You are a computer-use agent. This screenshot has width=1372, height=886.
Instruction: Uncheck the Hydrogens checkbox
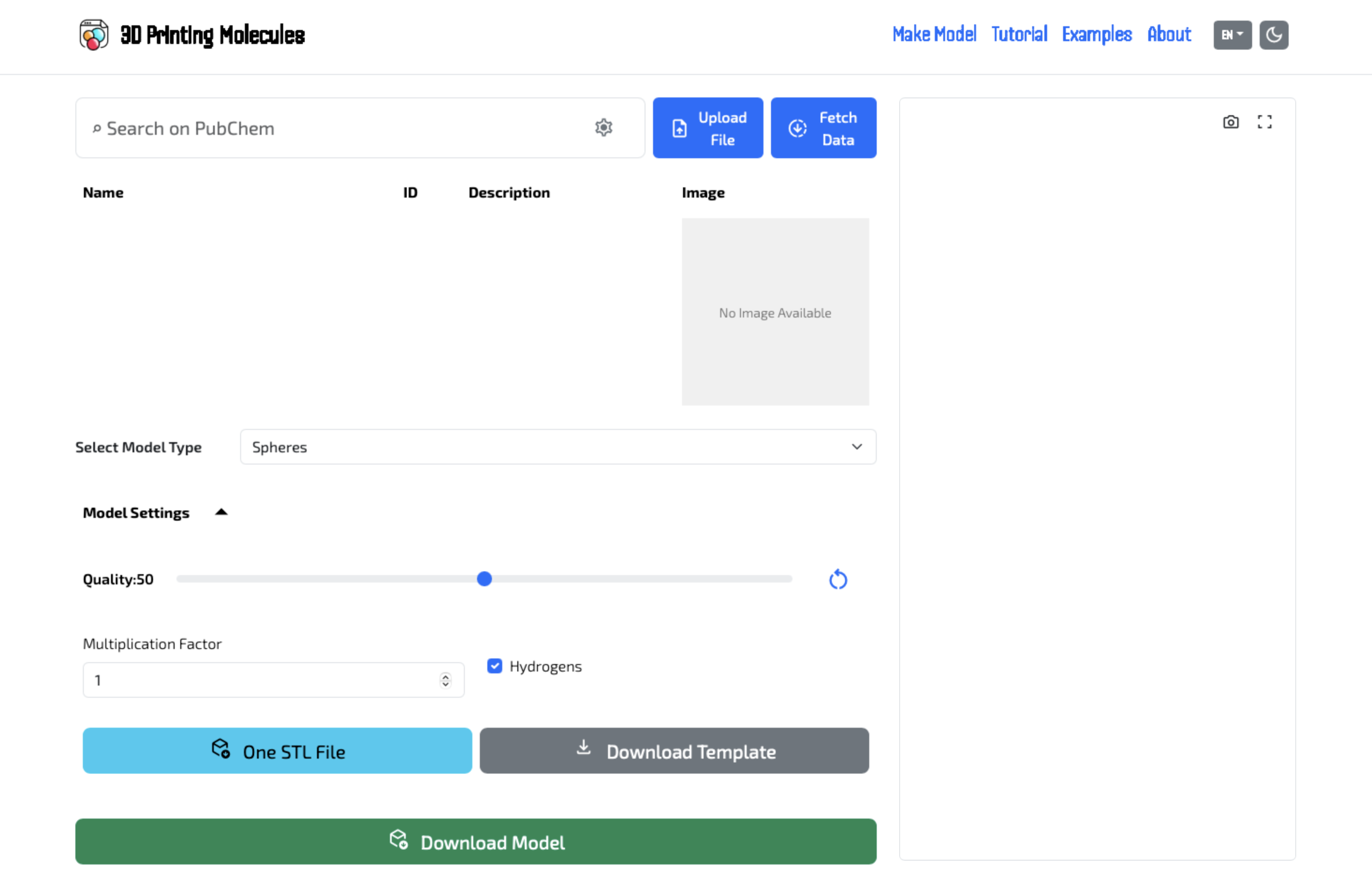[494, 665]
